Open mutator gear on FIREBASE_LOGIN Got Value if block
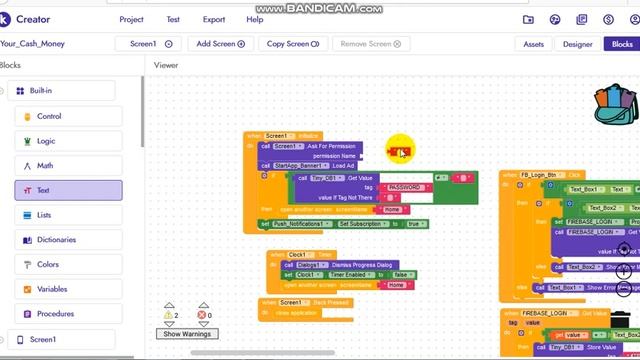The height and width of the screenshot is (360, 640). [x=521, y=333]
